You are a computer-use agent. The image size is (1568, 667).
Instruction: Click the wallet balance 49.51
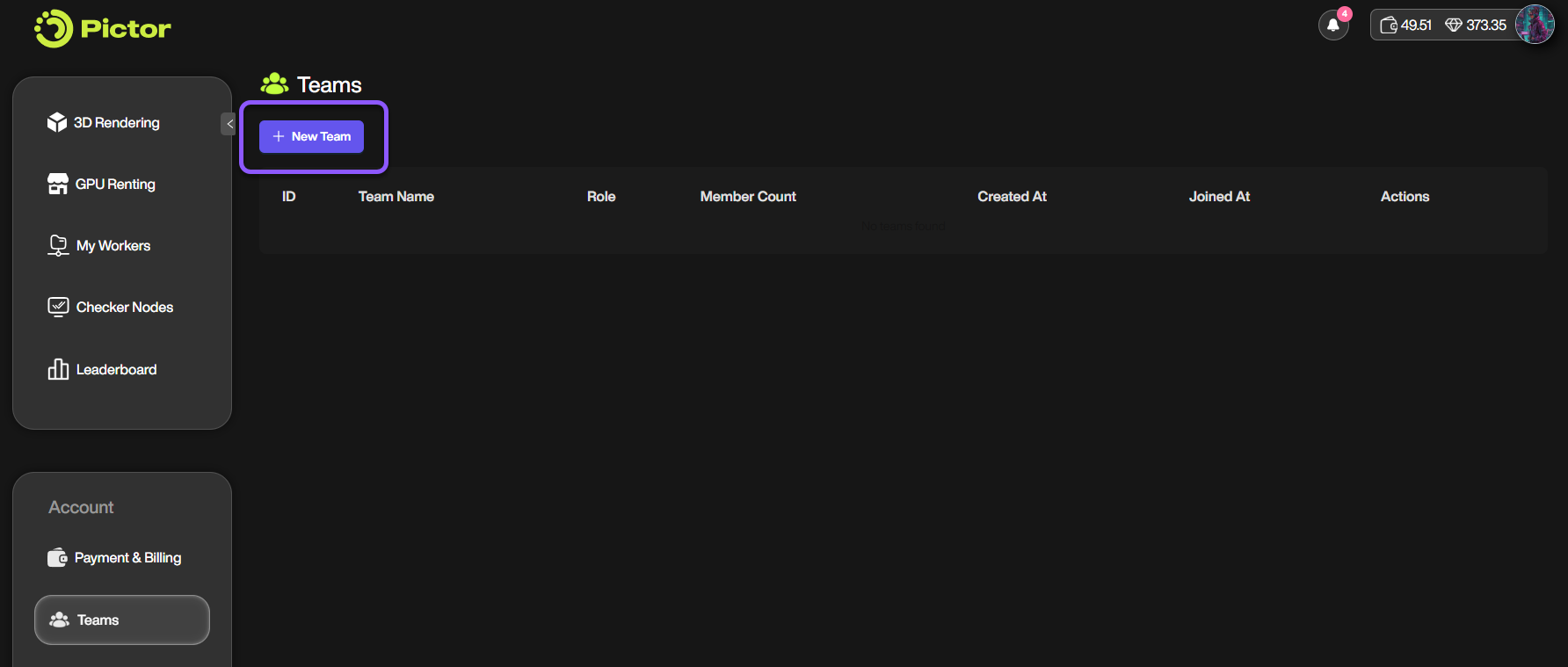coord(1406,25)
